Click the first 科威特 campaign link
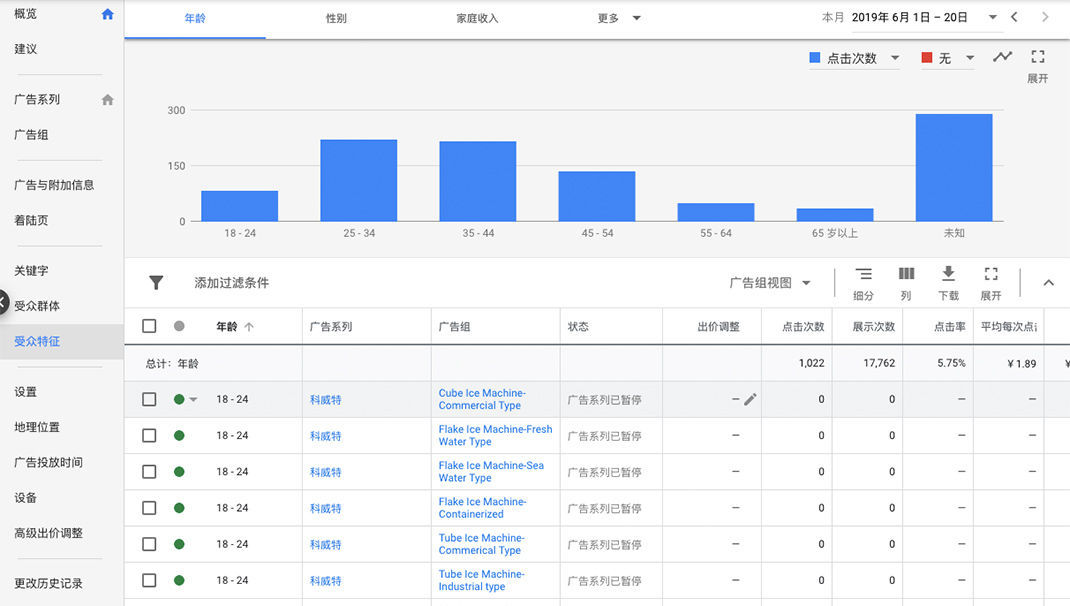 click(325, 400)
